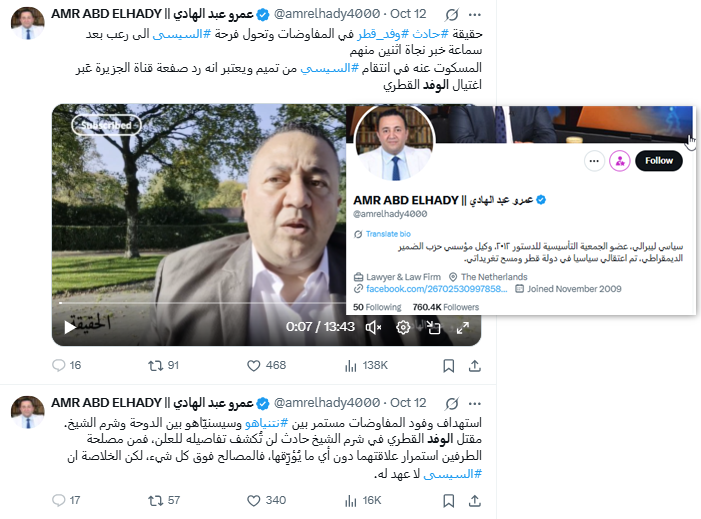The height and width of the screenshot is (519, 701).
Task: Open three-dot more menu on second tweet
Action: point(474,404)
